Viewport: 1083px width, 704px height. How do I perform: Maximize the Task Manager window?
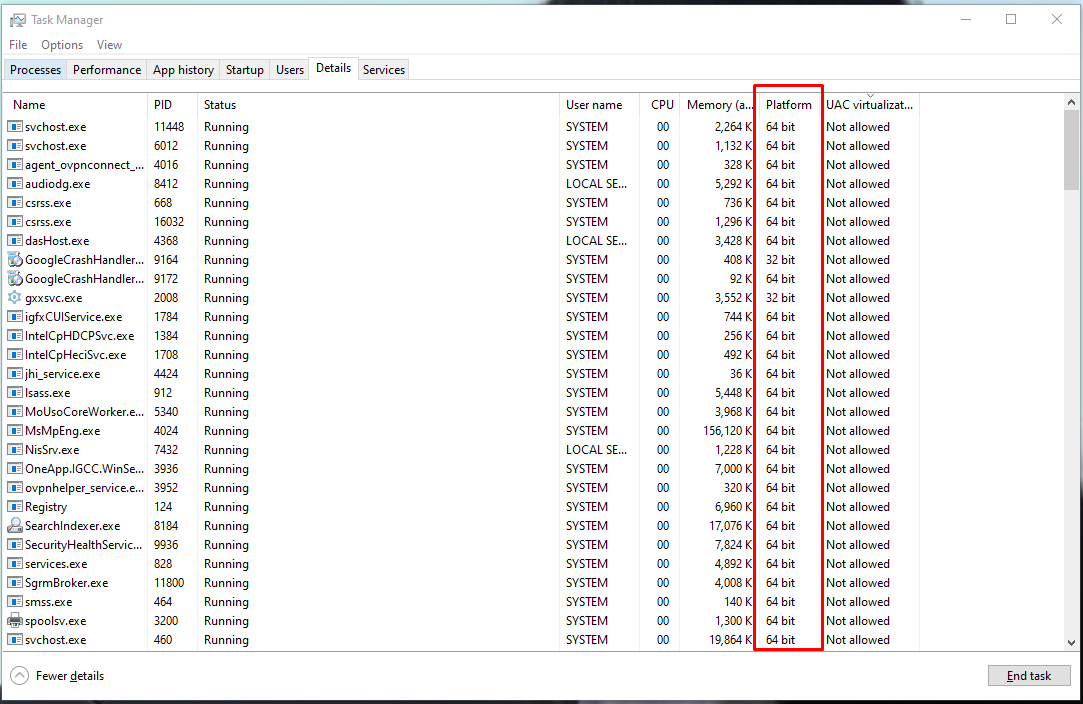[1011, 19]
